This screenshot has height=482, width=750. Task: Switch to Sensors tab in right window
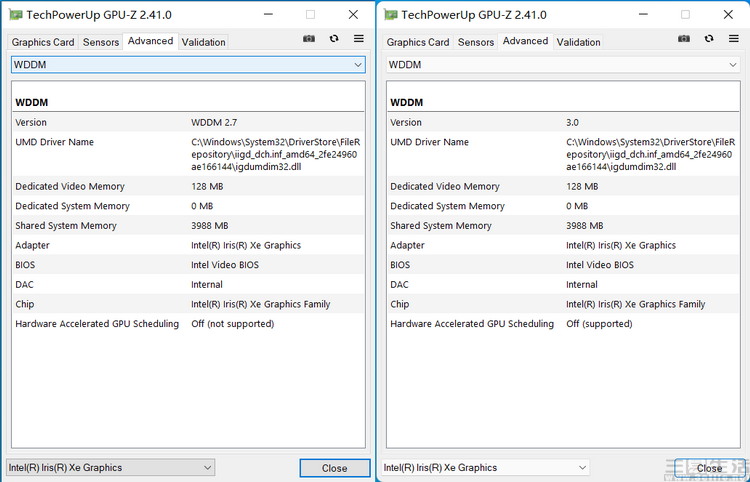476,42
